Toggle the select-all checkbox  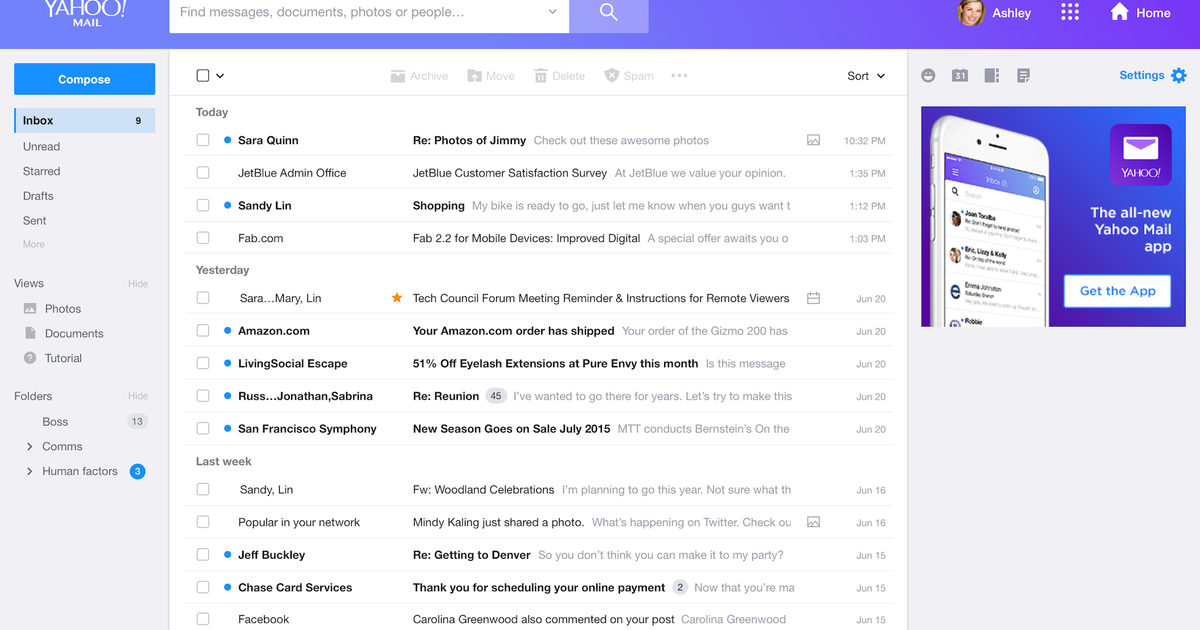tap(203, 76)
